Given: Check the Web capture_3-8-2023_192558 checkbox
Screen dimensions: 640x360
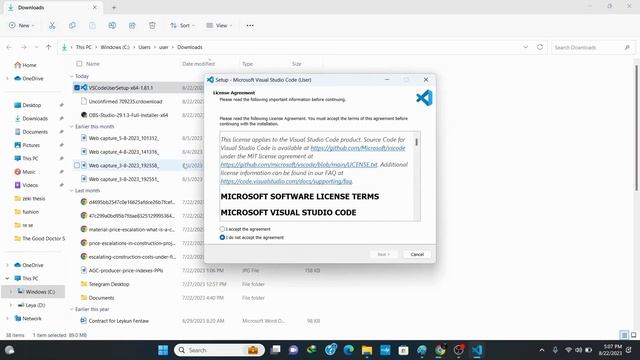Looking at the screenshot, I should [x=77, y=165].
